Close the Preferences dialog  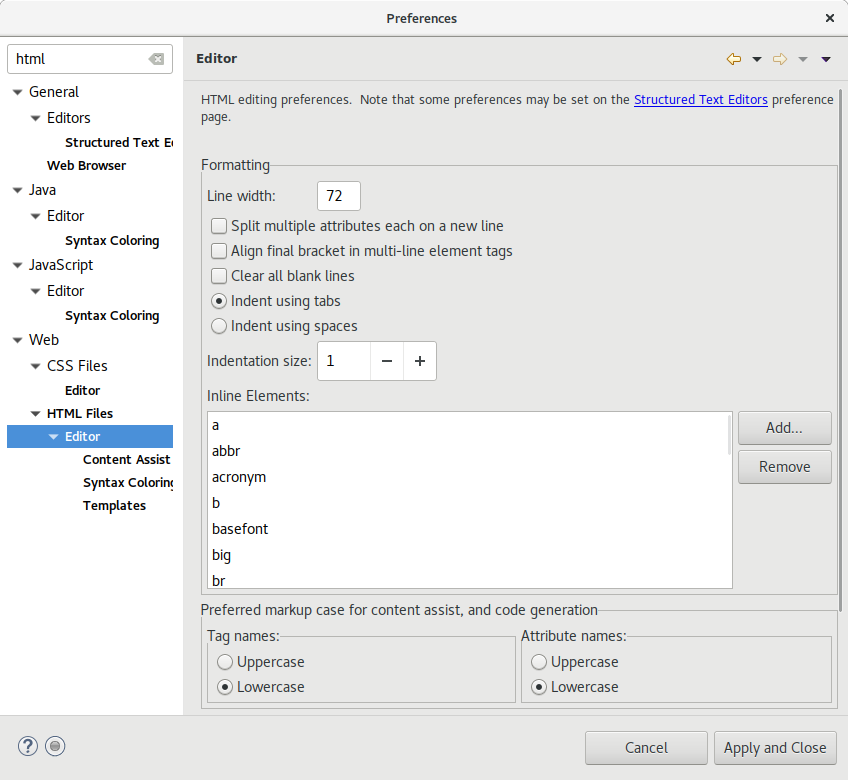(x=830, y=18)
